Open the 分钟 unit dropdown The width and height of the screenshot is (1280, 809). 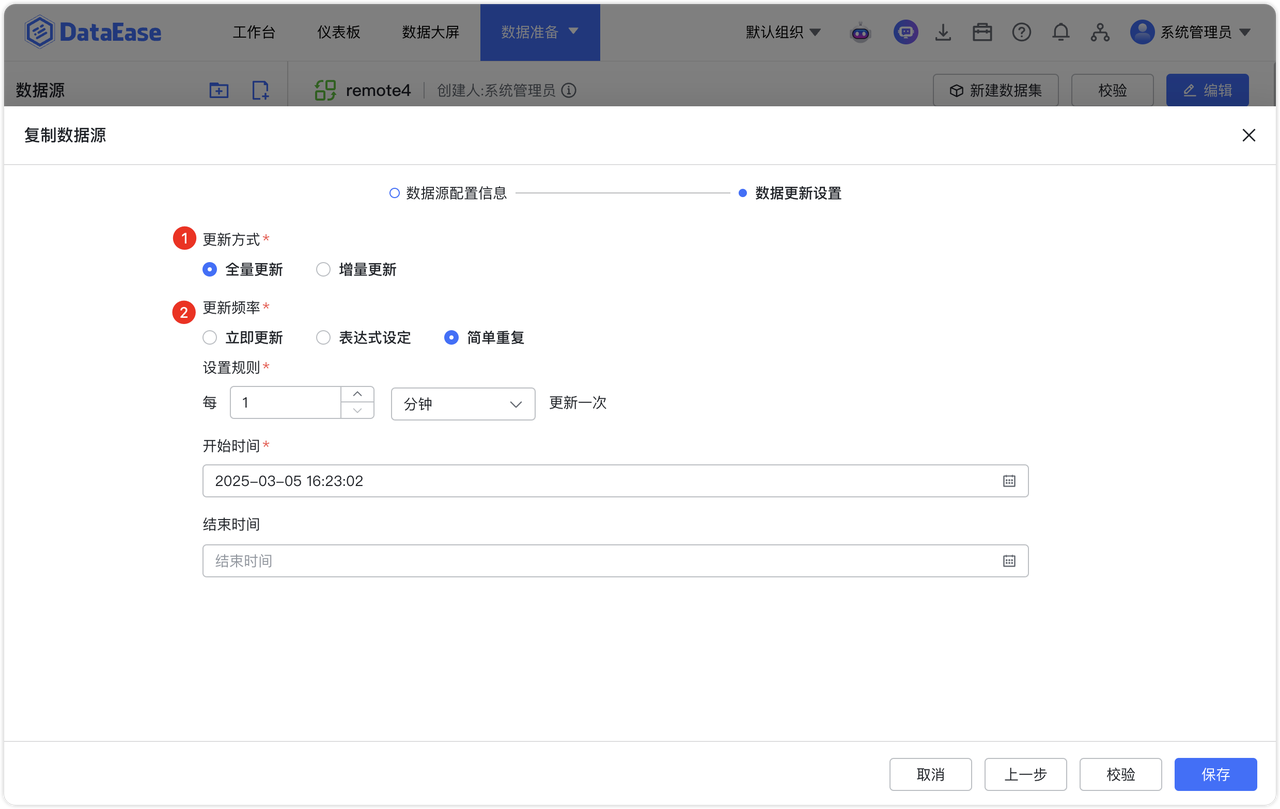pos(463,404)
